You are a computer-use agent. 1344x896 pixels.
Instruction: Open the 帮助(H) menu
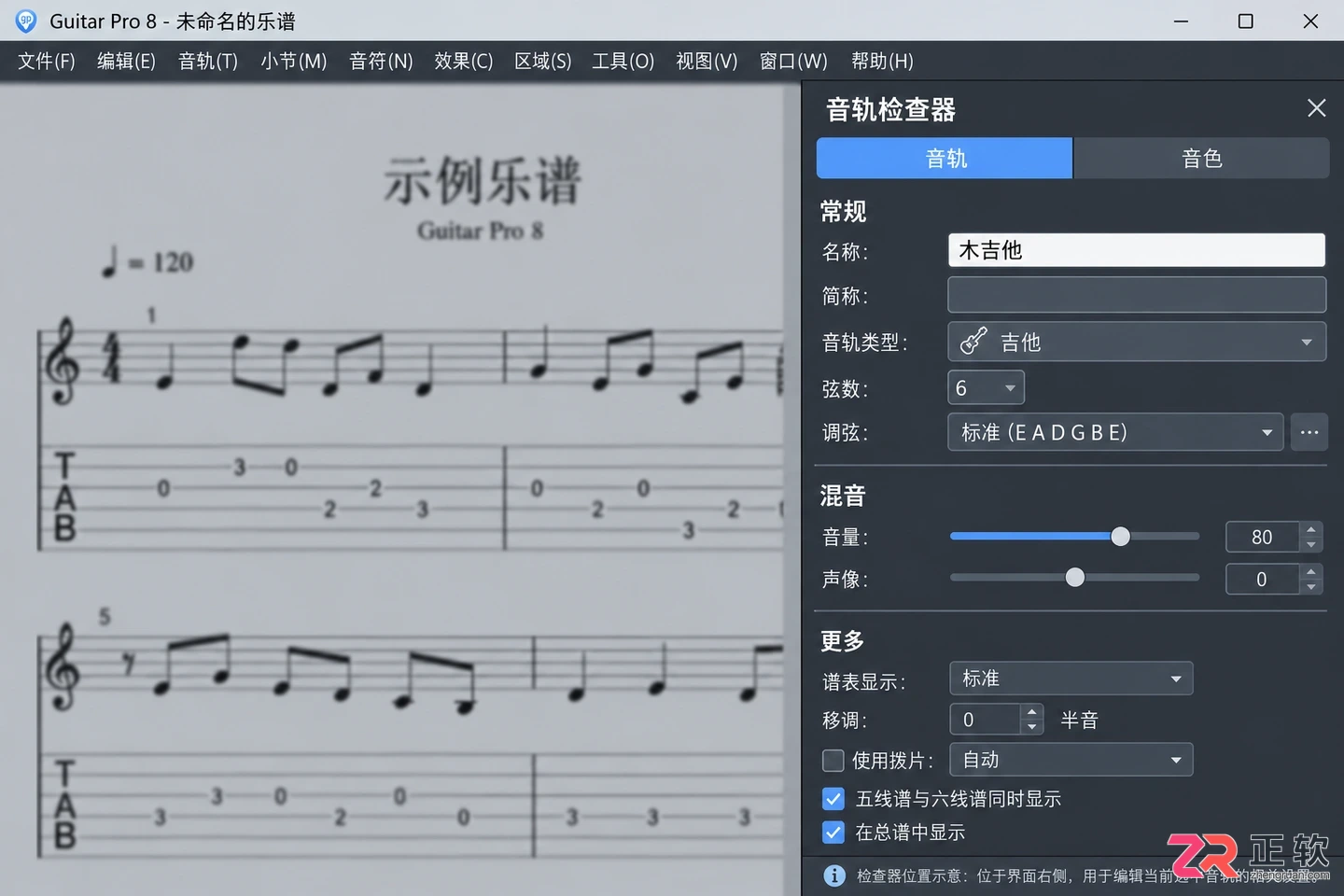click(882, 62)
